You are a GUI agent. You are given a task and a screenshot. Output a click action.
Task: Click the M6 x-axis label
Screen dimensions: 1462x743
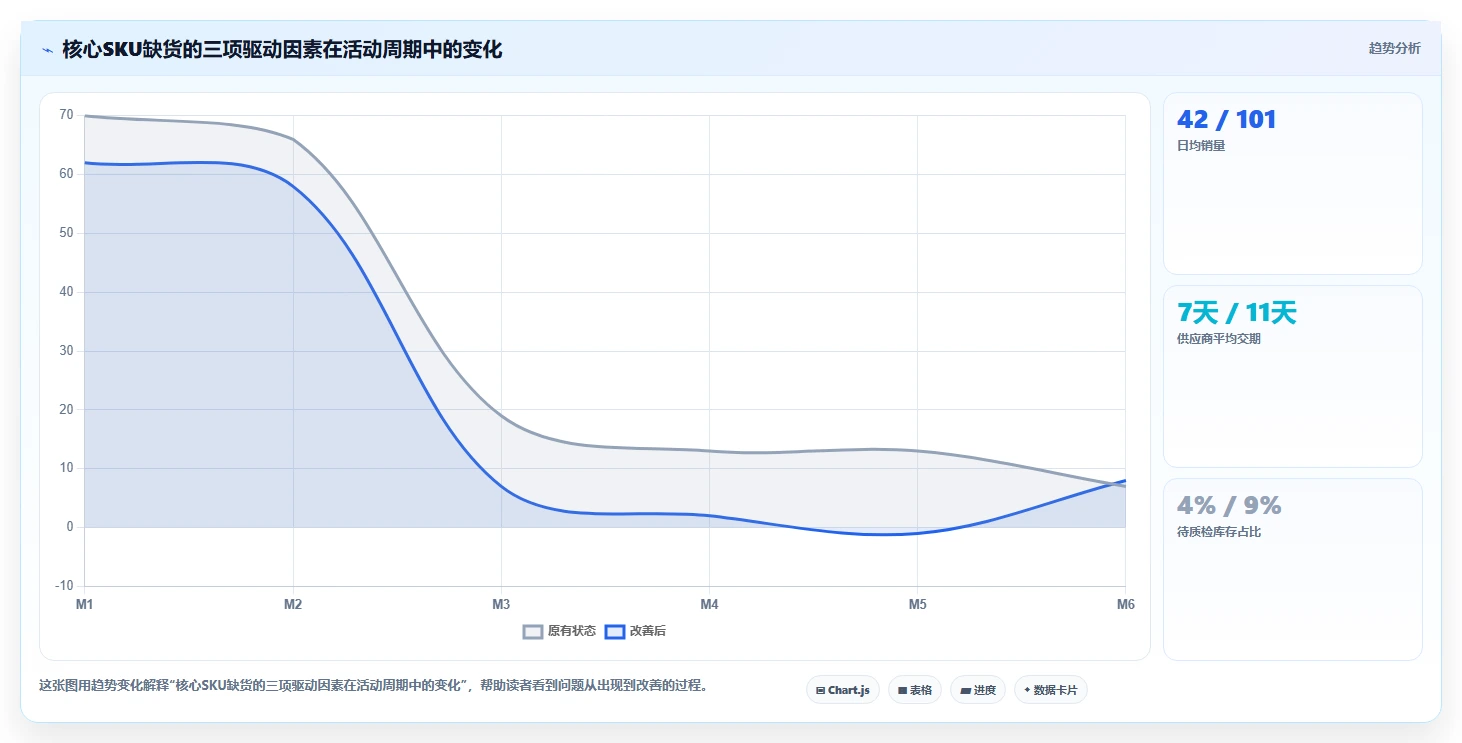[1125, 604]
